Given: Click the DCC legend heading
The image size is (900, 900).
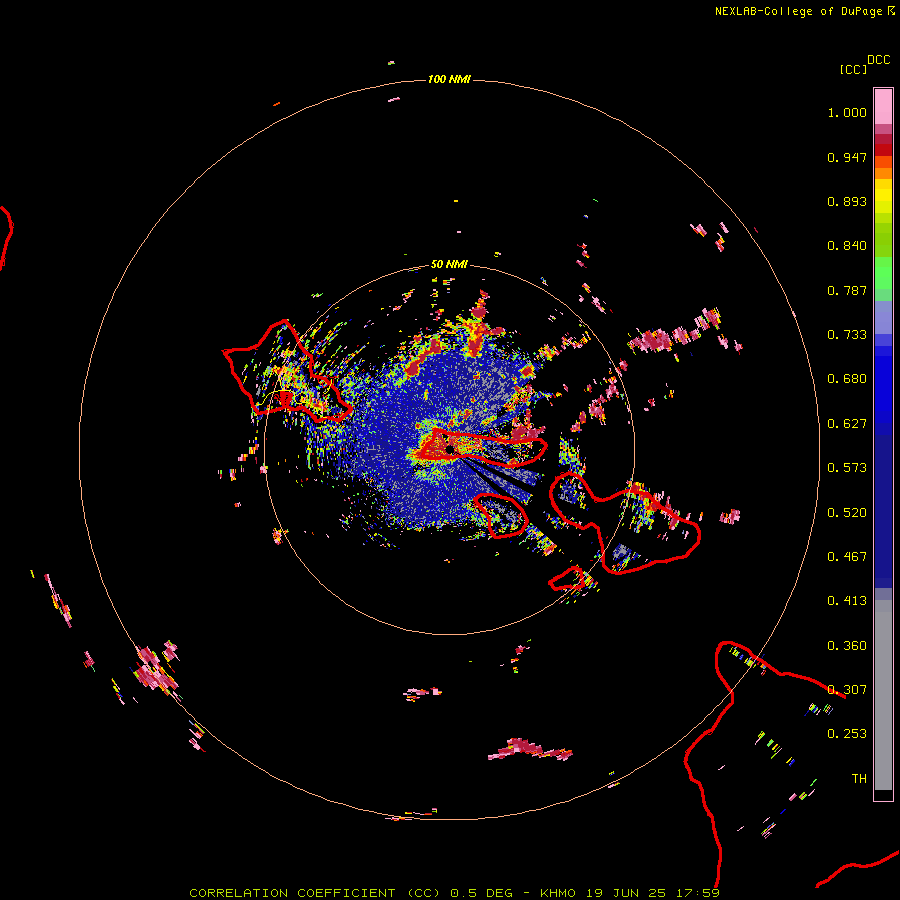Looking at the screenshot, I should (878, 60).
